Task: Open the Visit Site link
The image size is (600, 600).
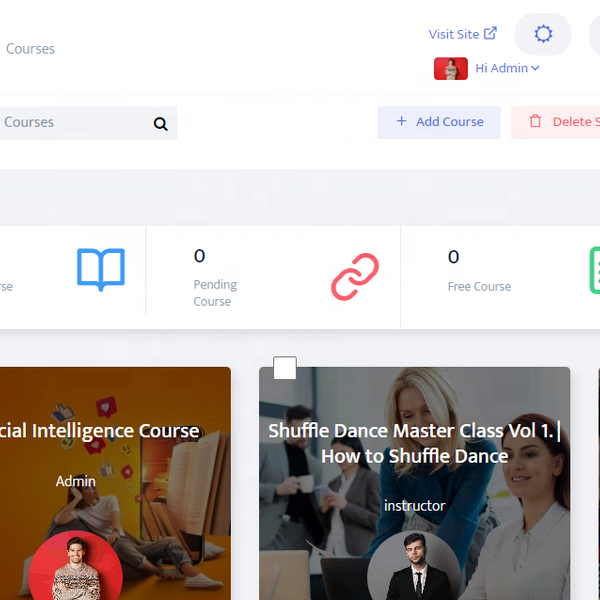Action: (x=462, y=34)
